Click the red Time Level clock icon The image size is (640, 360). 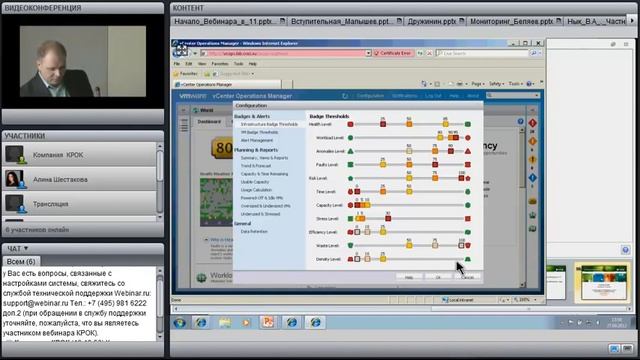tap(350, 191)
